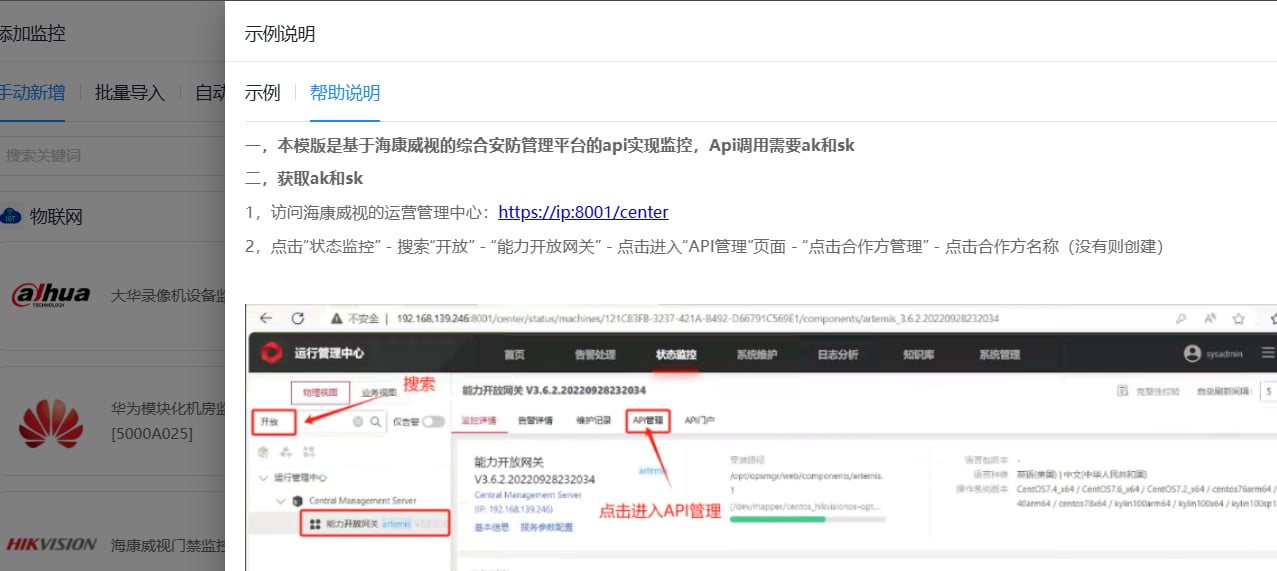Viewport: 1277px width, 571px height.
Task: Collapse the 运行管理中心 tree node
Action: 263,478
